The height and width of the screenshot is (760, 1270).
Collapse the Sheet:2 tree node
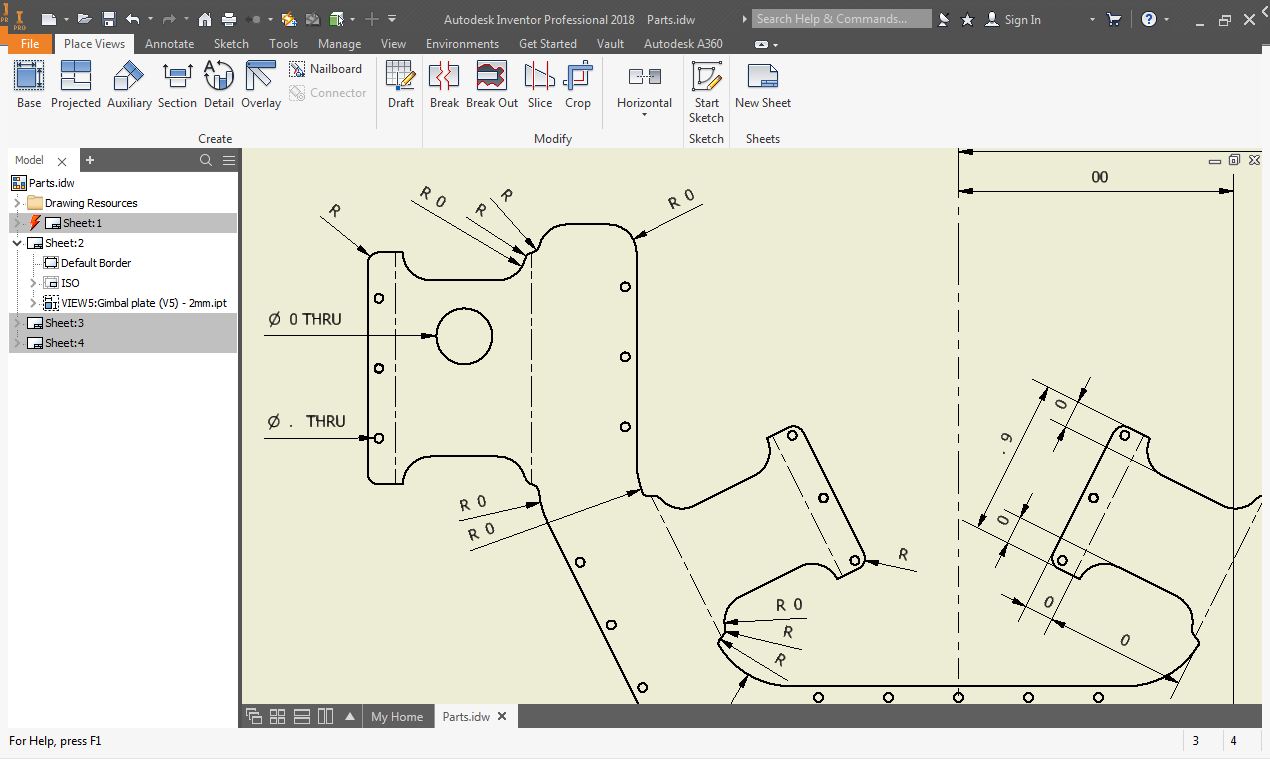click(x=16, y=242)
